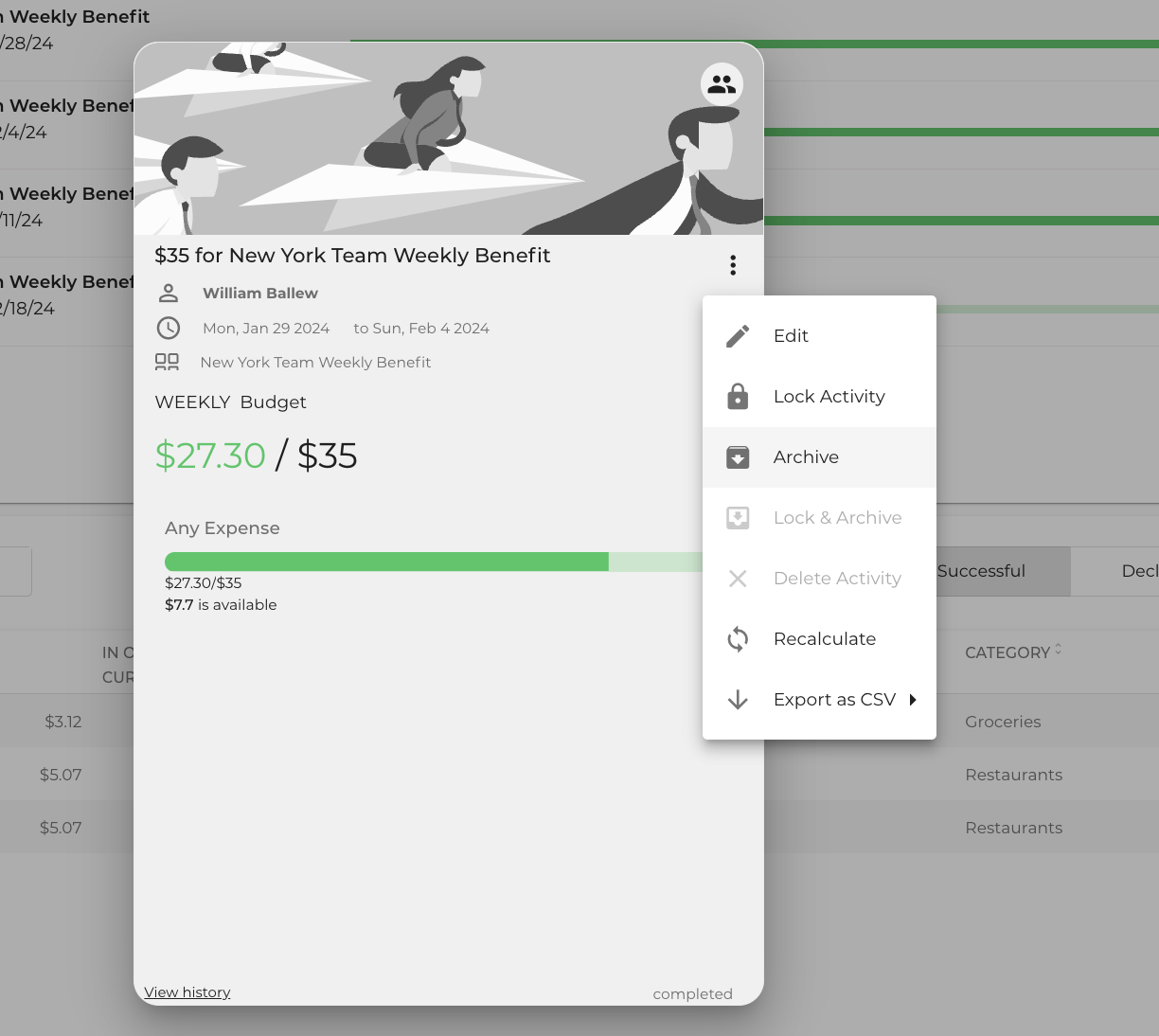
Task: Click the Any Expense budget progress bar
Action: tap(434, 562)
